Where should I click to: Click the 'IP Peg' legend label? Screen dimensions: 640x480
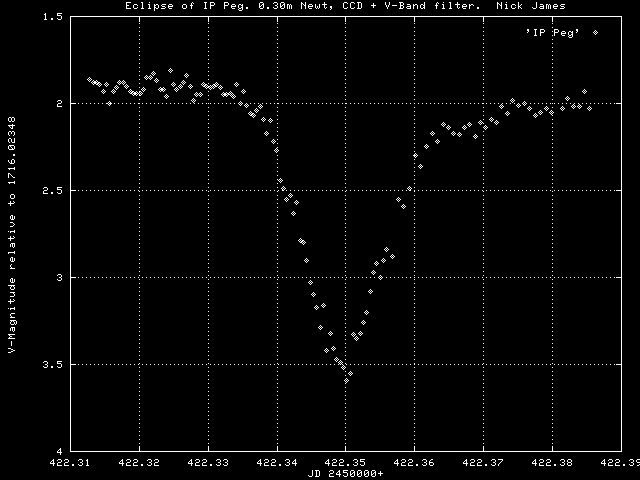pos(553,33)
